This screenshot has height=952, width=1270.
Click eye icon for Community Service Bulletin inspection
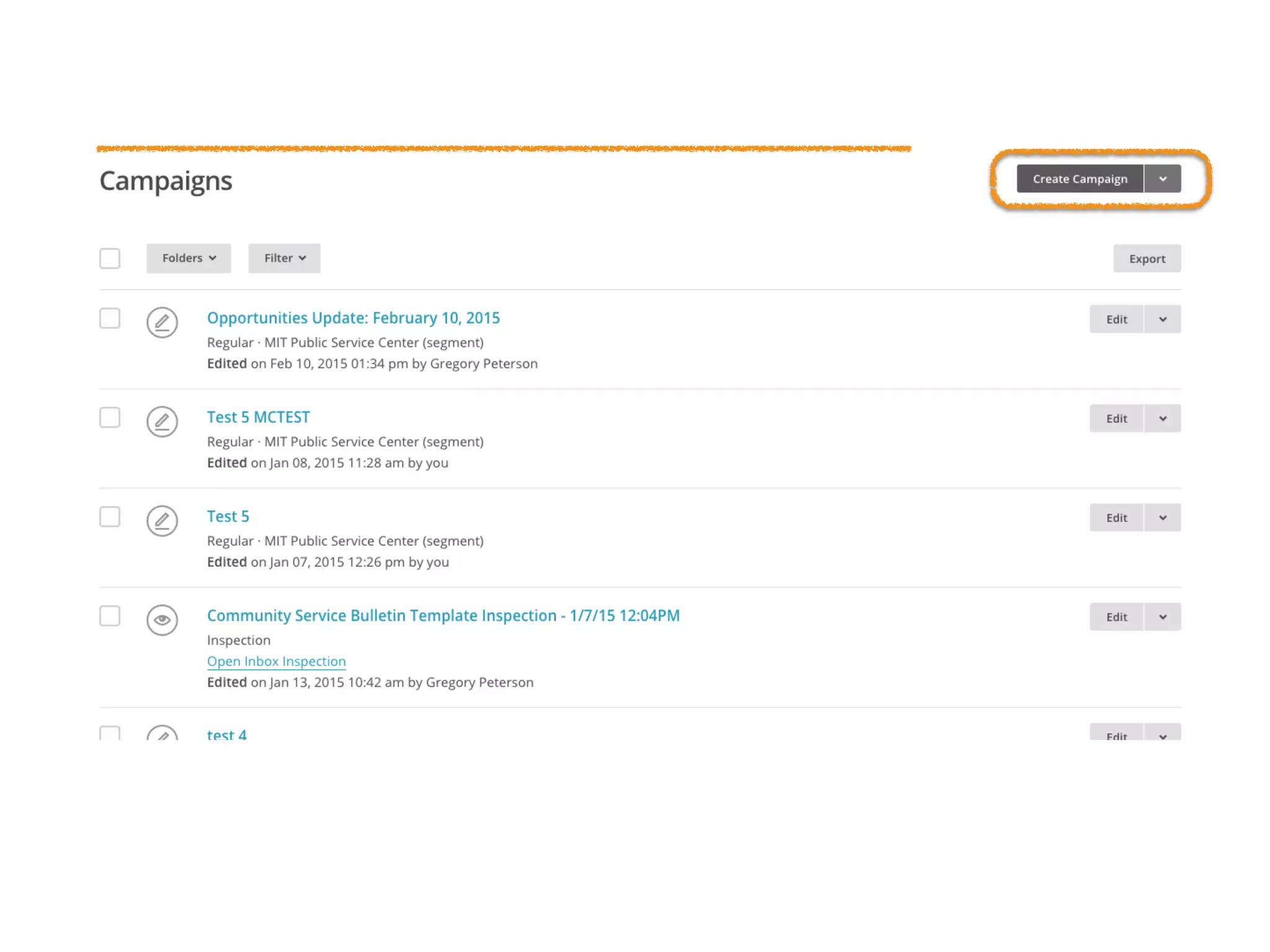(x=162, y=620)
